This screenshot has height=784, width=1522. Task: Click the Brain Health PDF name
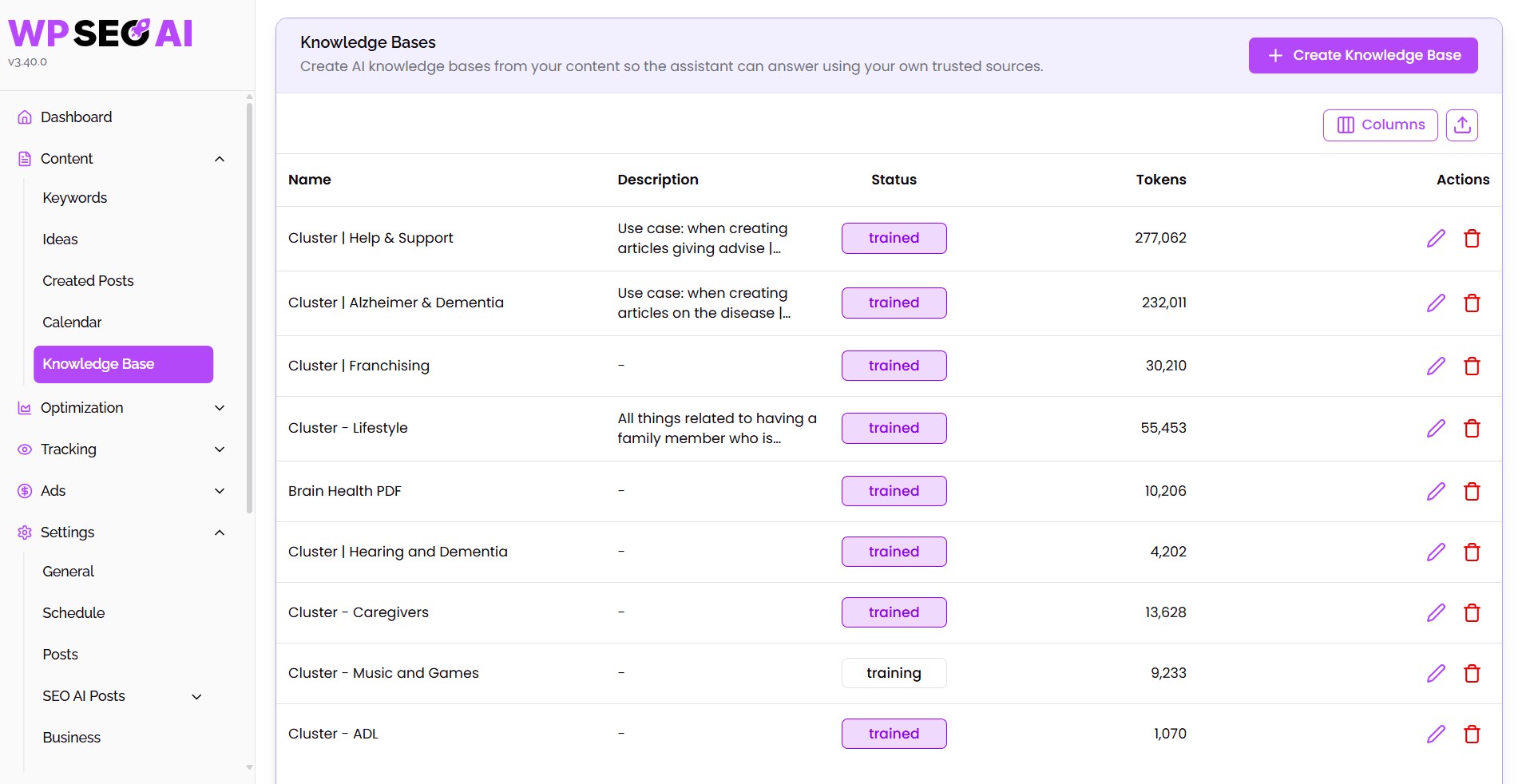(344, 491)
